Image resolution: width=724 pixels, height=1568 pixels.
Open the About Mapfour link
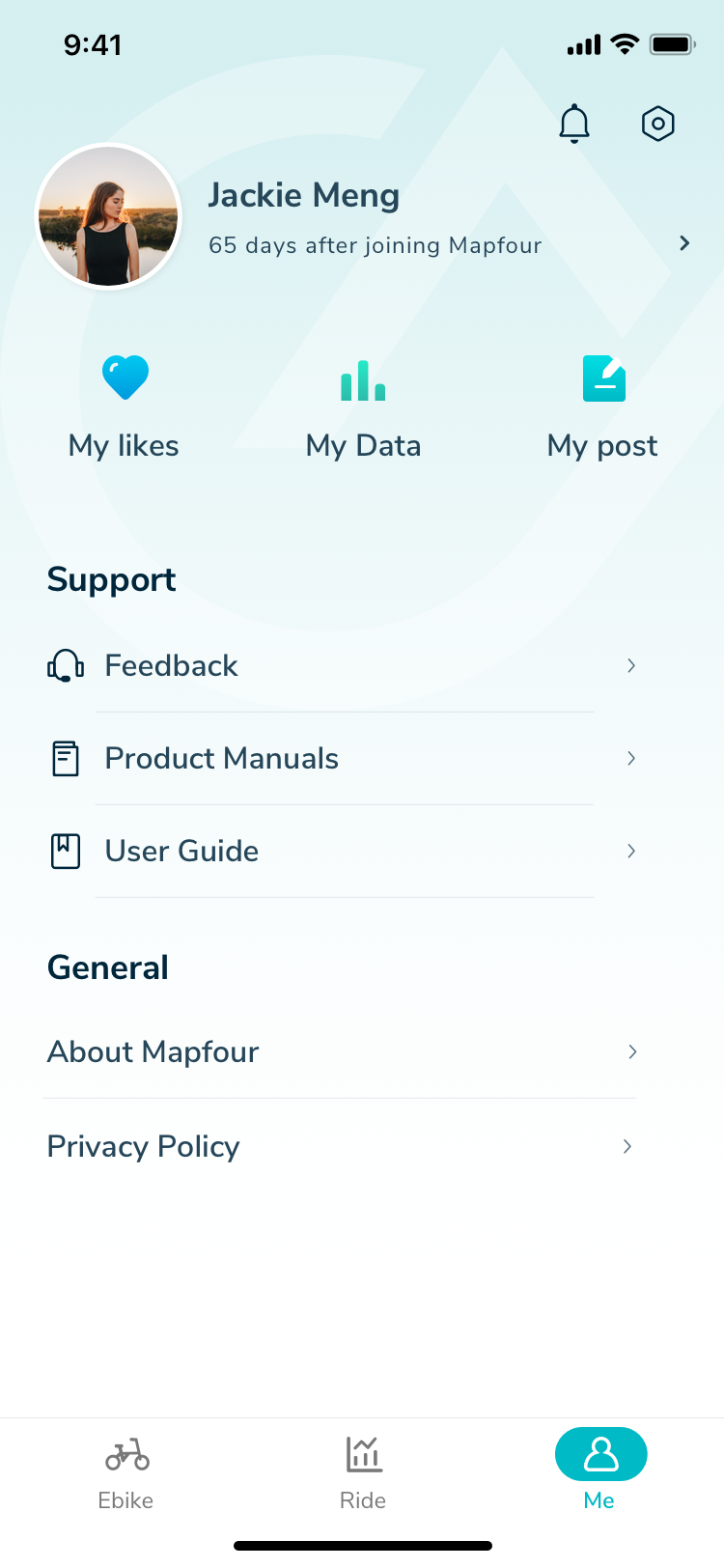coord(153,1051)
